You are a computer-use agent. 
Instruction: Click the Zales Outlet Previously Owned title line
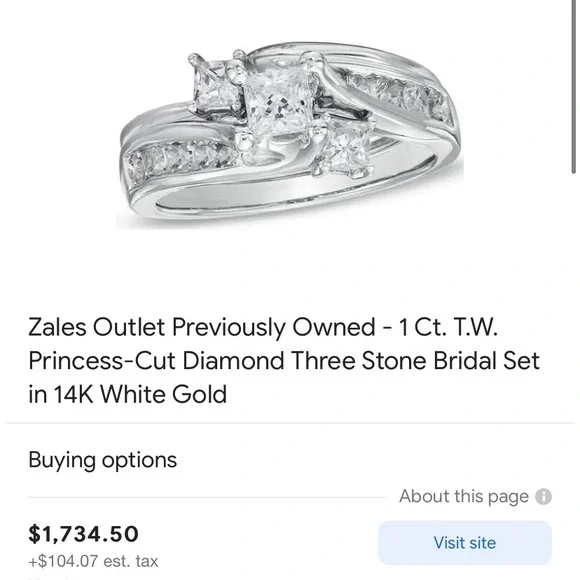pos(263,327)
